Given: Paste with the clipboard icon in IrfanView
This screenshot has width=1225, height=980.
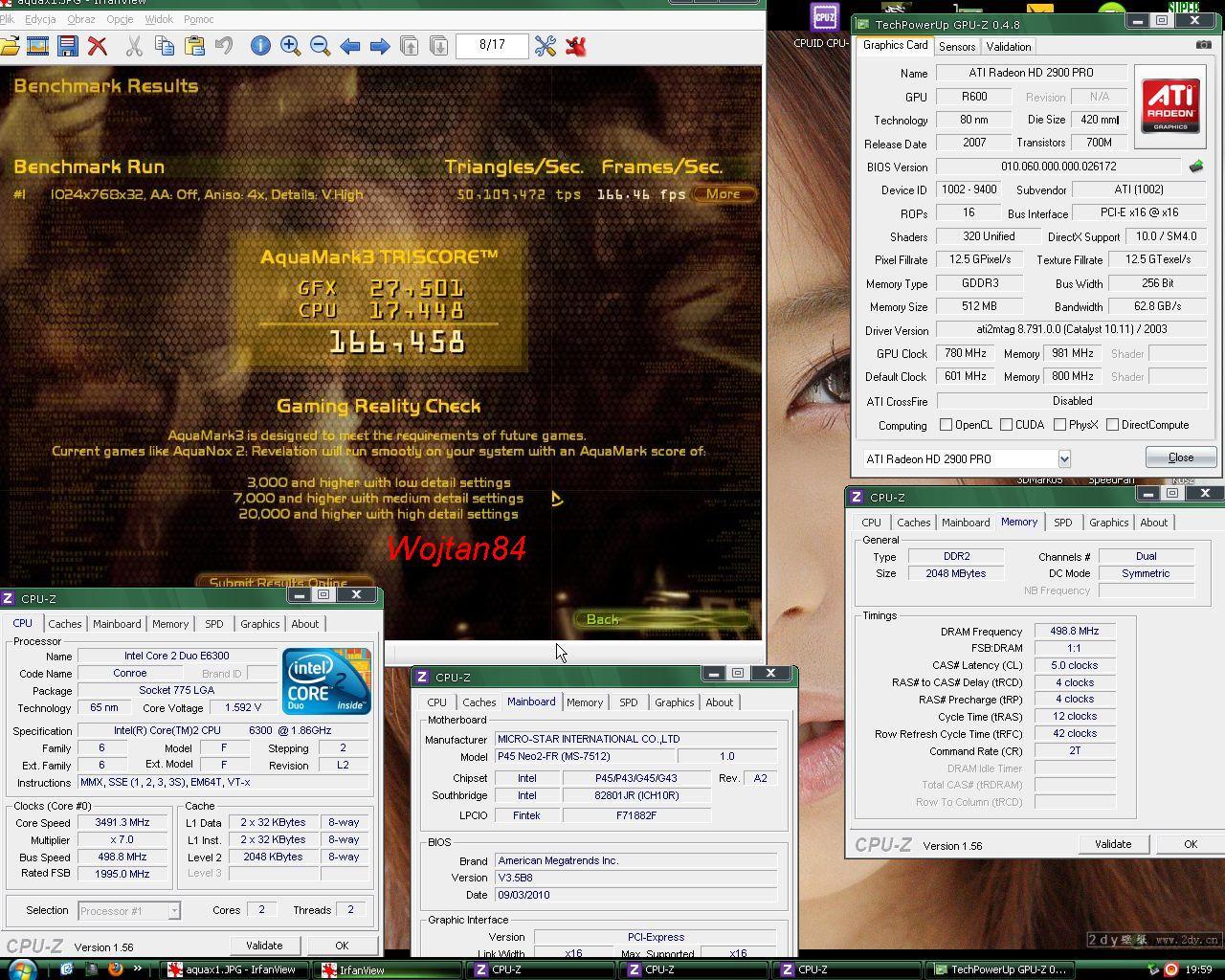Looking at the screenshot, I should pos(194,45).
